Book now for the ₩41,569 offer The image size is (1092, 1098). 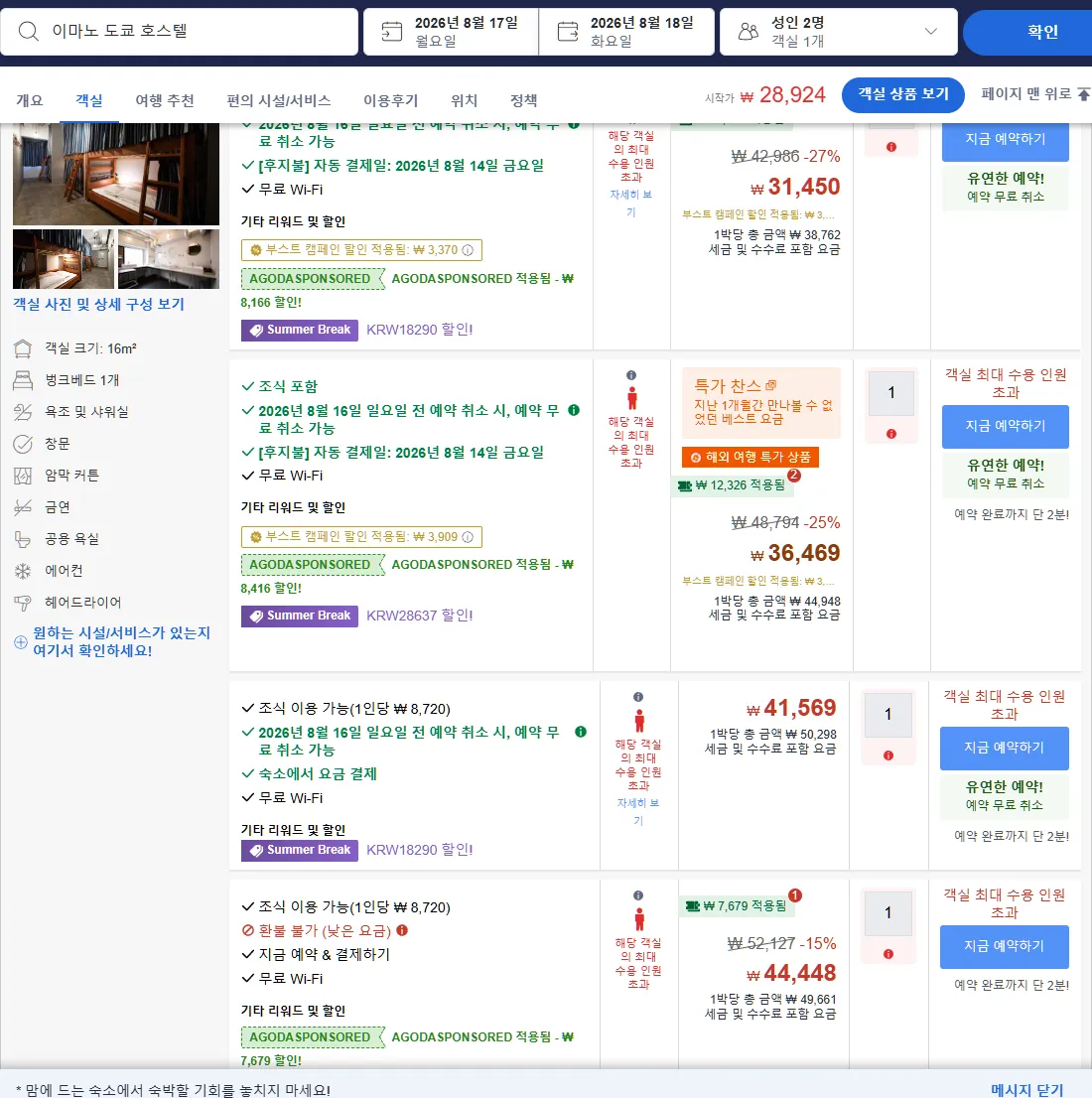coord(1004,748)
